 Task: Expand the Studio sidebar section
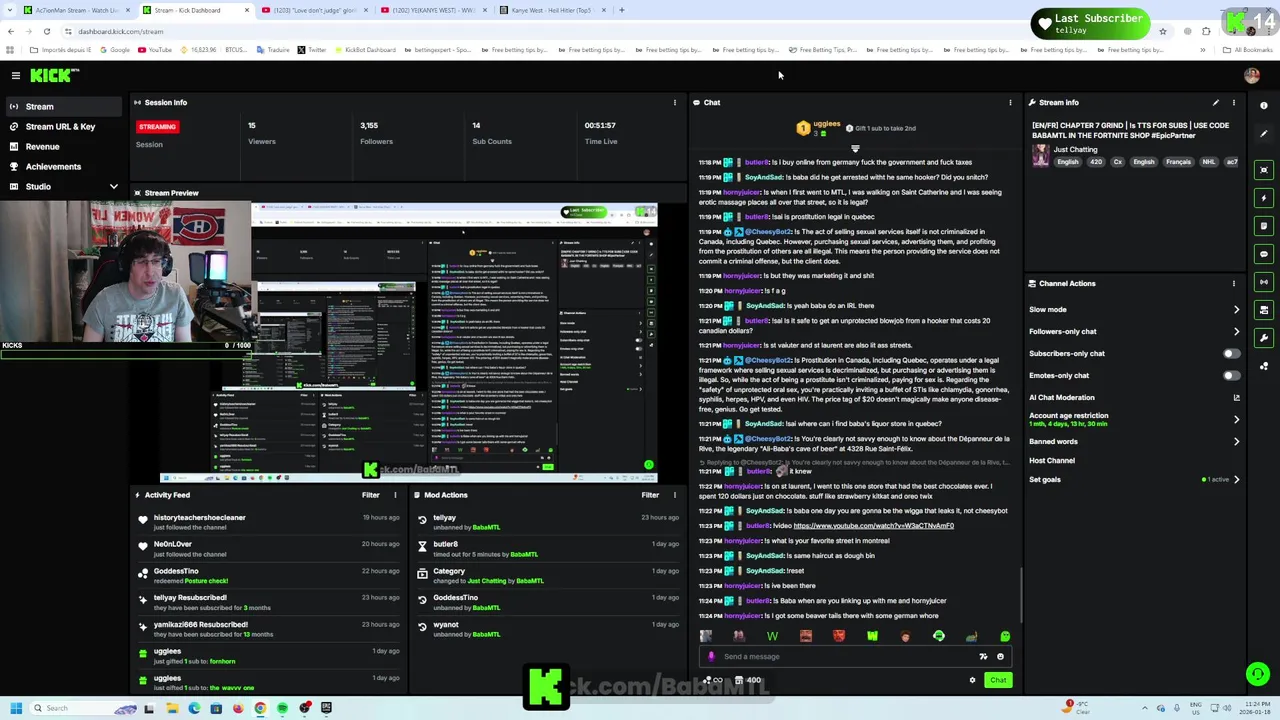[113, 187]
